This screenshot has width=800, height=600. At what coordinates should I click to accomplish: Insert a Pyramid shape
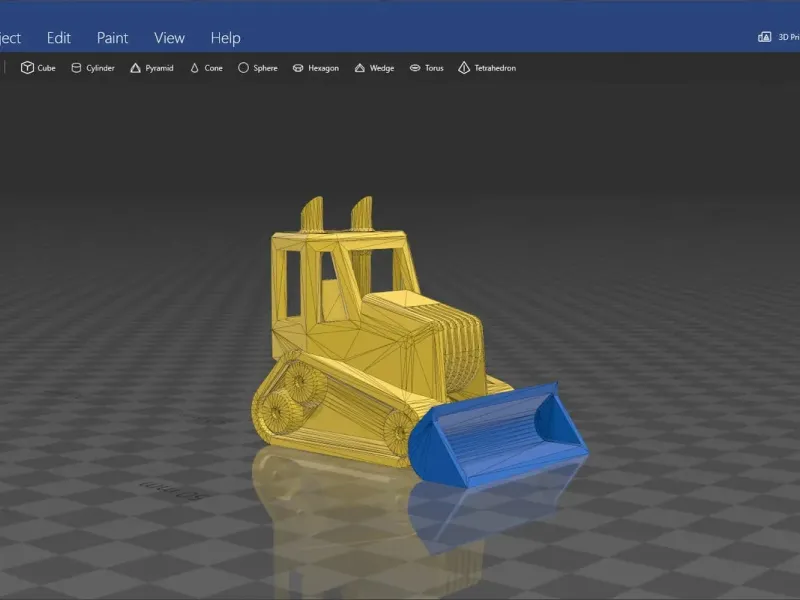tap(152, 68)
